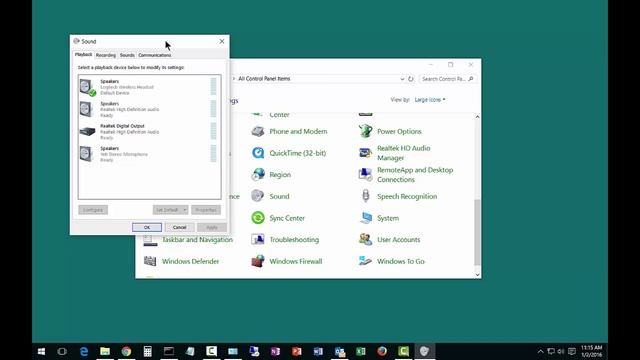Change View by Large icons dropdown
This screenshot has height=360, width=640.
pyautogui.click(x=430, y=100)
